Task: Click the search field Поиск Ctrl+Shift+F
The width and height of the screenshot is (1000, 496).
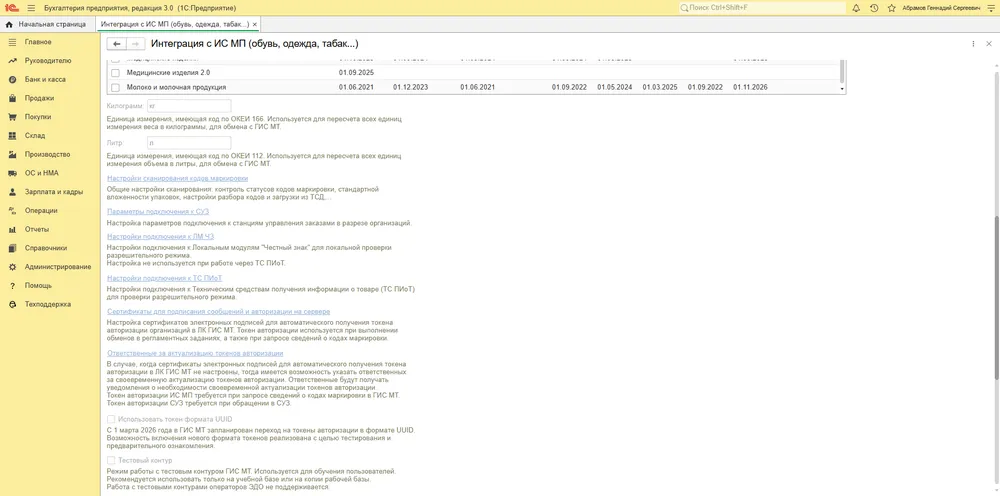Action: pyautogui.click(x=763, y=8)
